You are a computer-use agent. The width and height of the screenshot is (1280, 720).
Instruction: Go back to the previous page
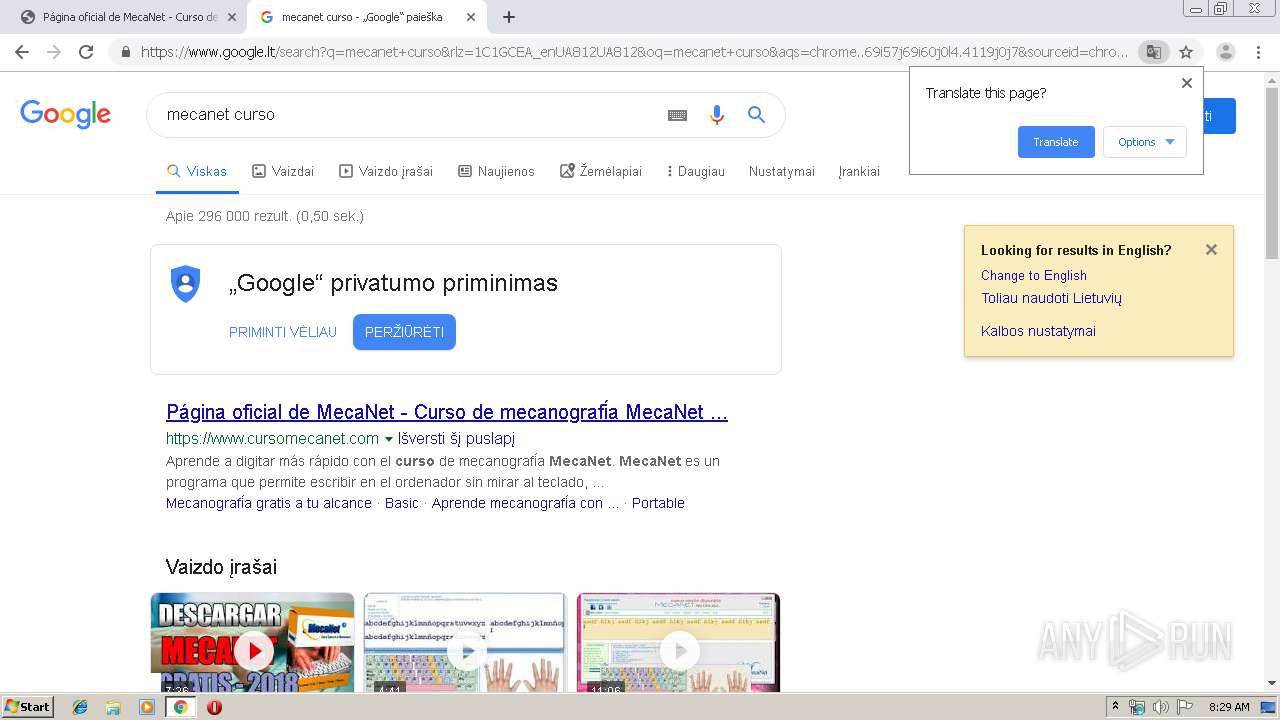pyautogui.click(x=22, y=52)
